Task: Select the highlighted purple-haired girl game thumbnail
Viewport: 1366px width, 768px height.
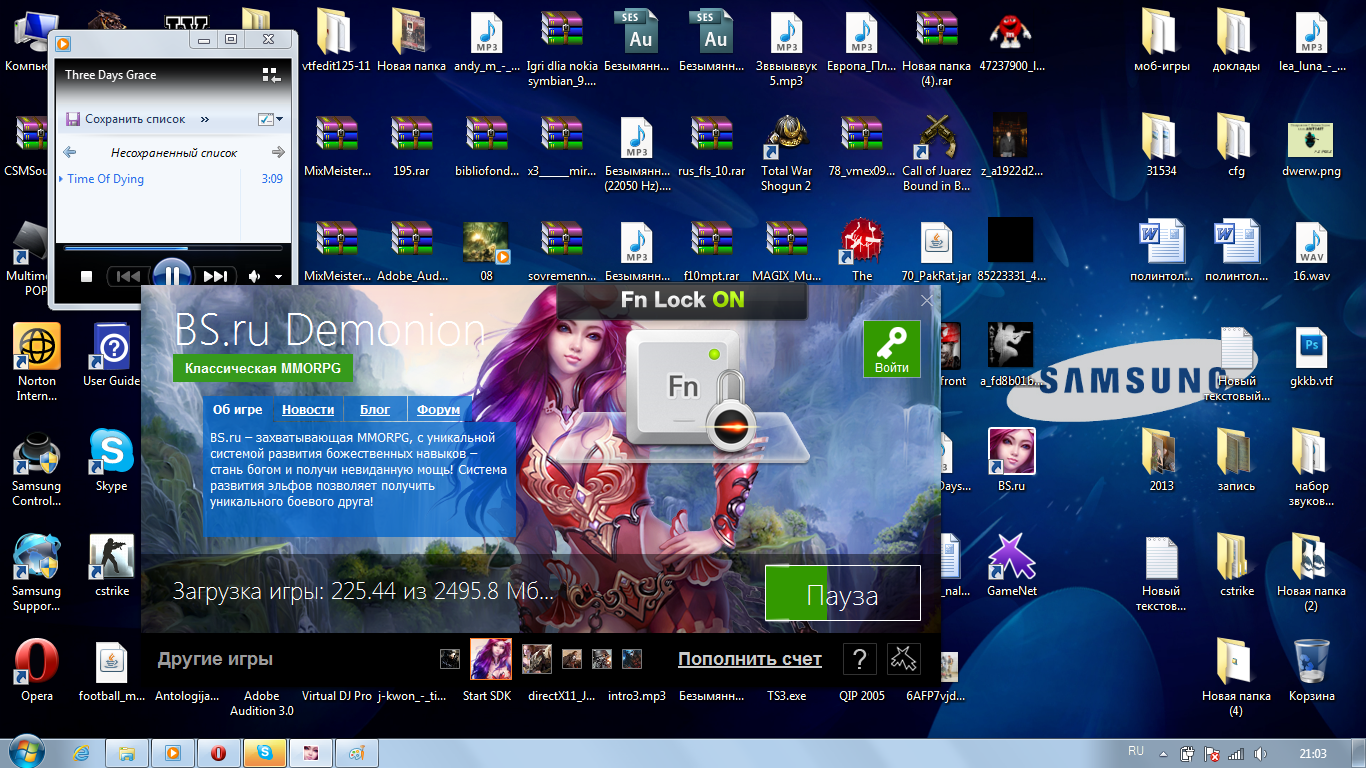Action: [x=491, y=659]
